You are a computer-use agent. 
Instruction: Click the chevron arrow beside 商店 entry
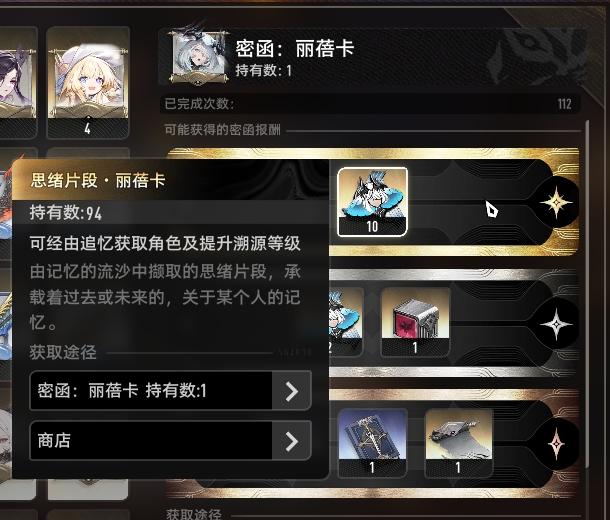pyautogui.click(x=291, y=441)
